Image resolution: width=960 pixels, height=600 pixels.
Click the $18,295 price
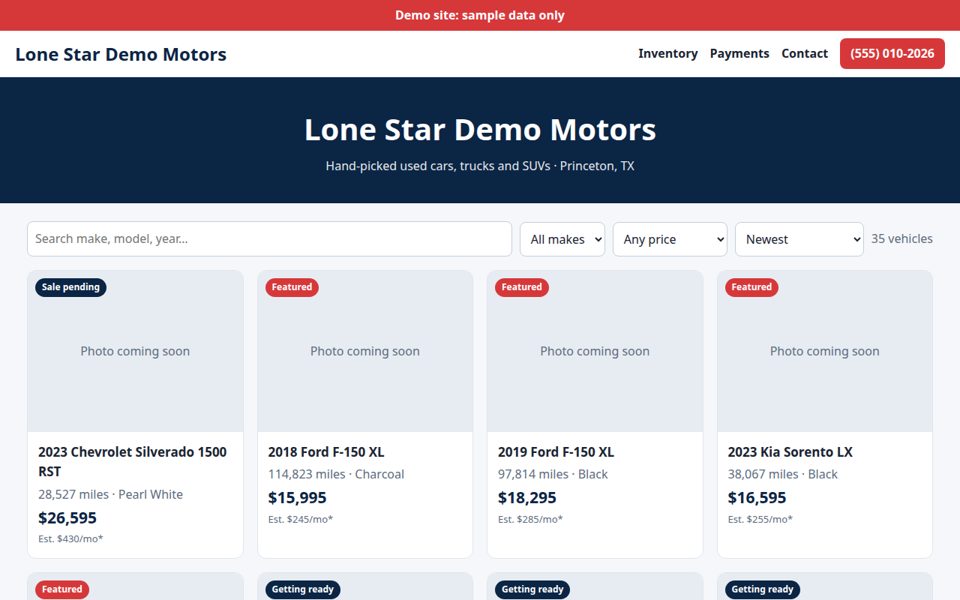(x=527, y=498)
